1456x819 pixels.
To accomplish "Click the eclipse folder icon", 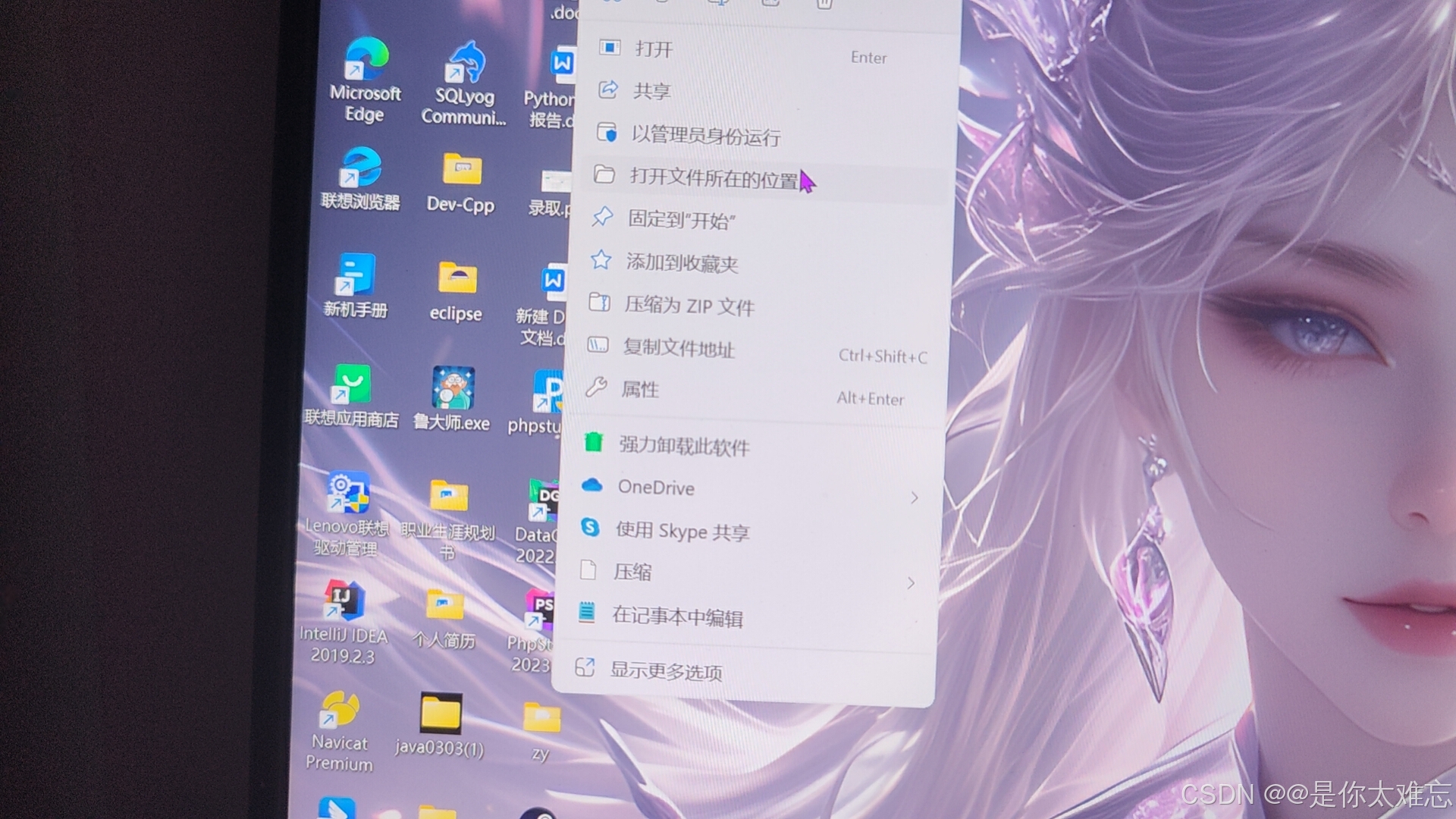I will tap(457, 279).
